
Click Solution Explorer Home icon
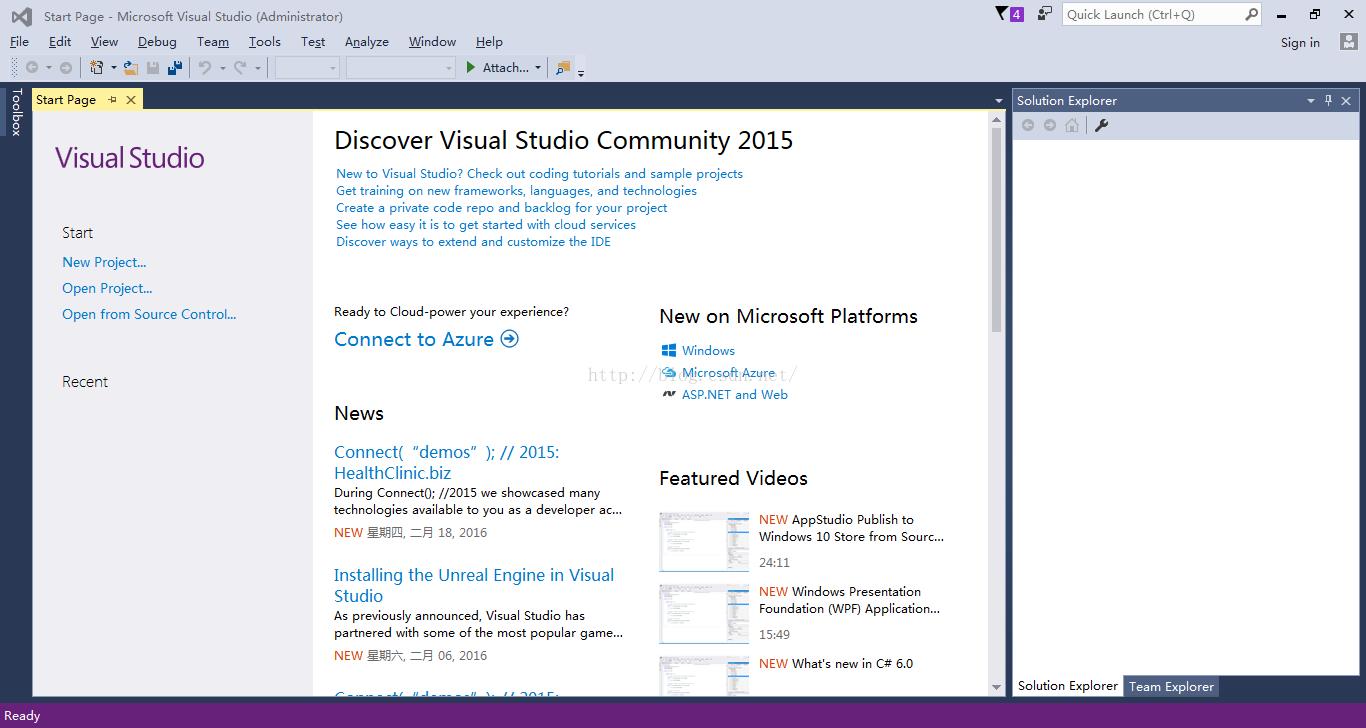coord(1072,125)
